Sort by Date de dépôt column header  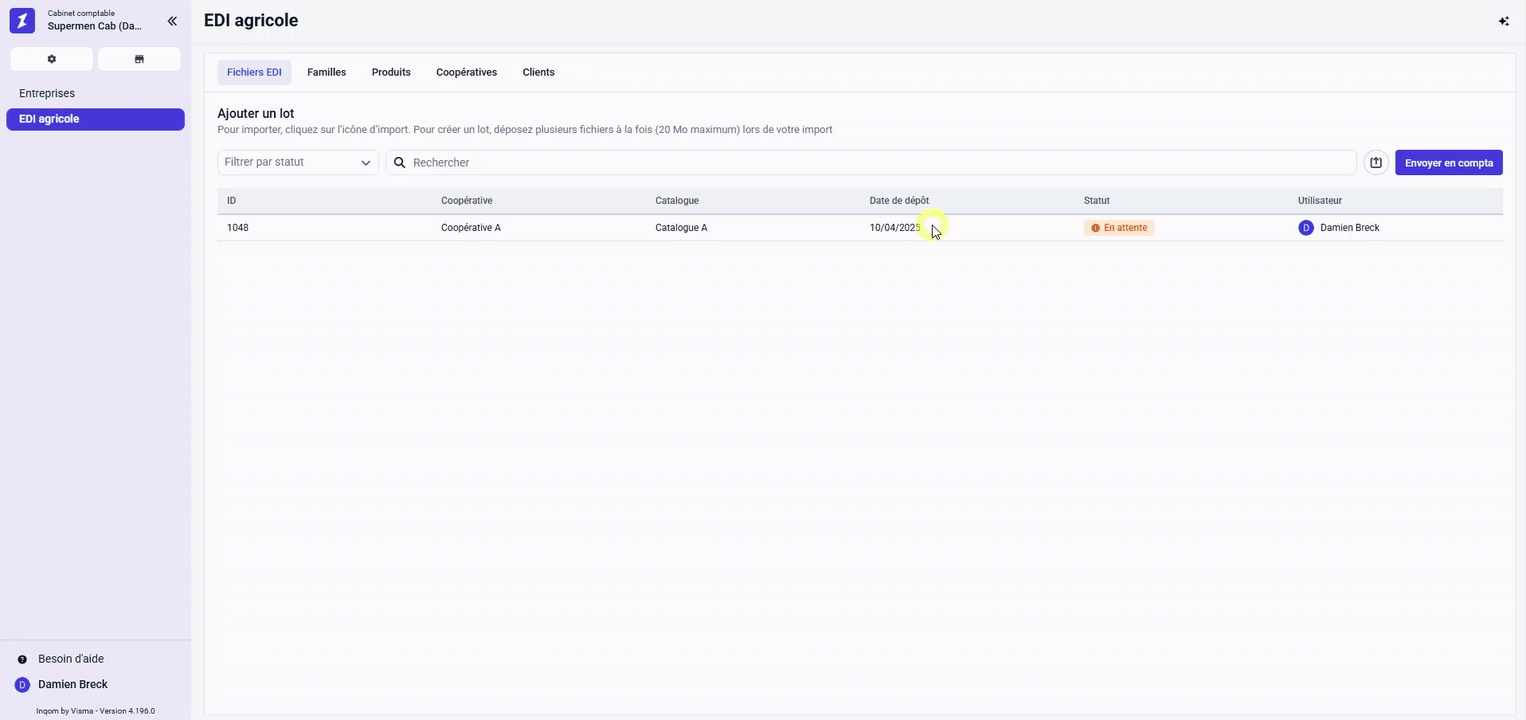(899, 201)
